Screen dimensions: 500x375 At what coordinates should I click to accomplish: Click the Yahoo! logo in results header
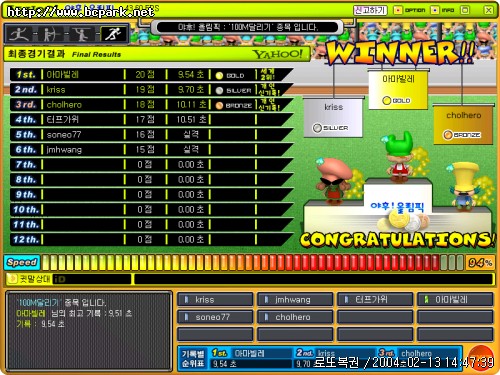[277, 54]
